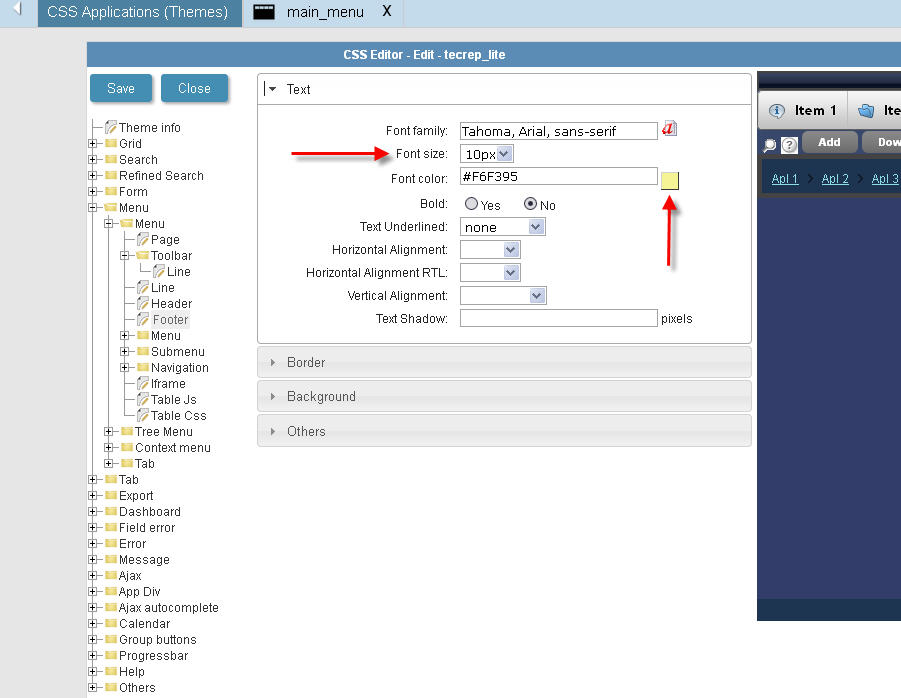Open the font family picker icon
901x698 pixels.
point(669,129)
